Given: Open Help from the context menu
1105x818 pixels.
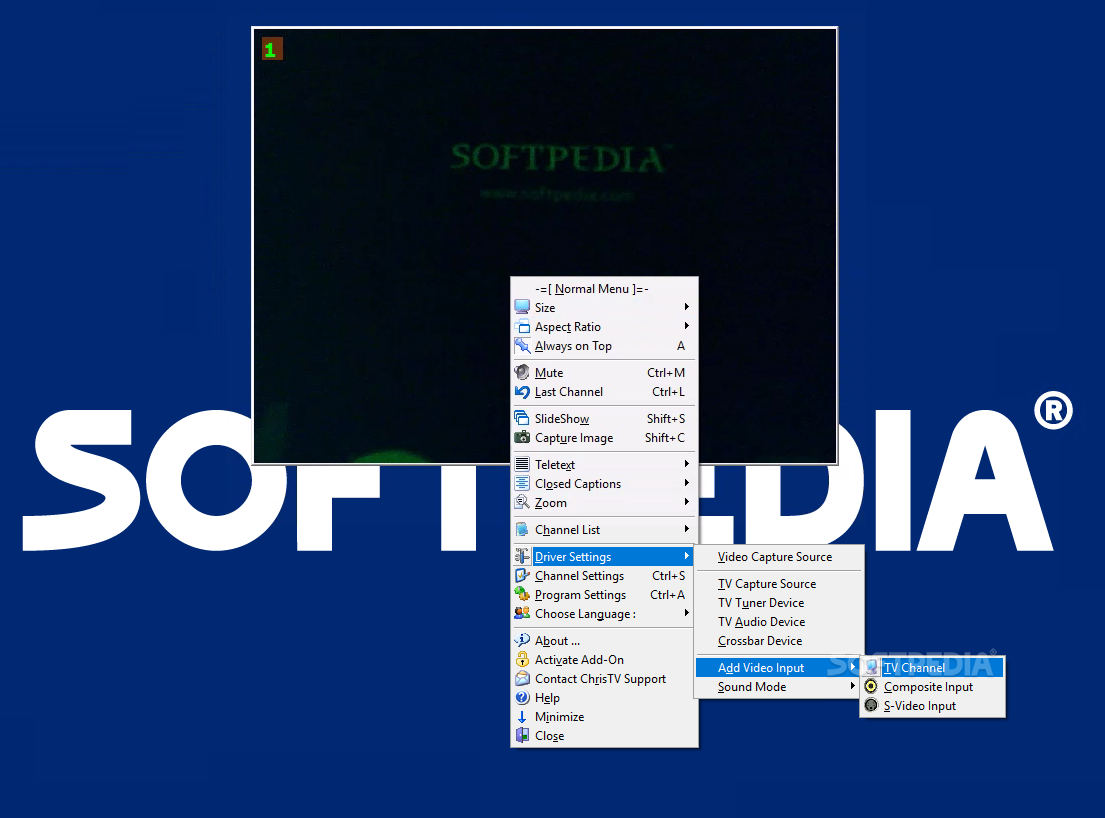Looking at the screenshot, I should click(x=605, y=698).
